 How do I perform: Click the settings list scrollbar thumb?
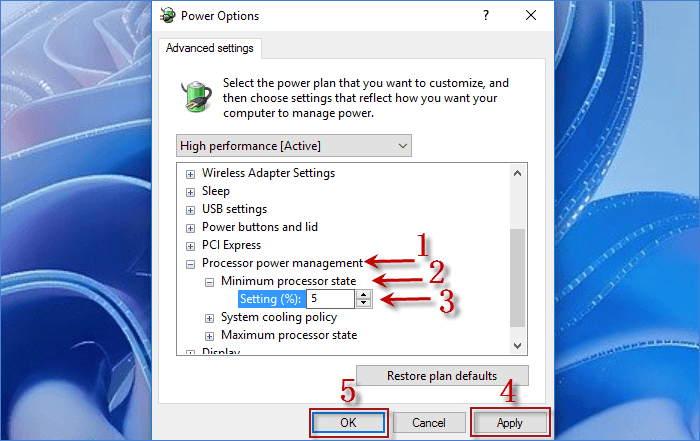point(517,278)
